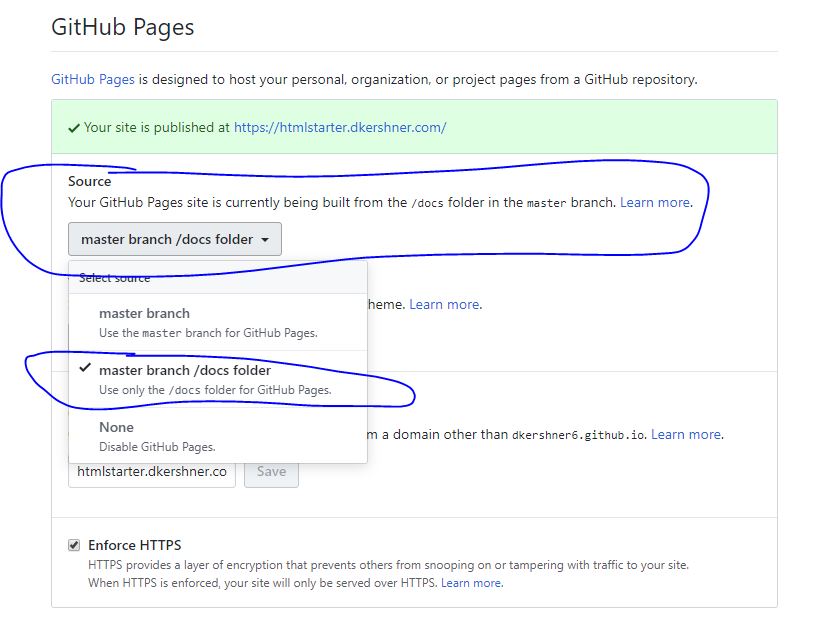Click the Save button next to custom domain

(x=271, y=472)
